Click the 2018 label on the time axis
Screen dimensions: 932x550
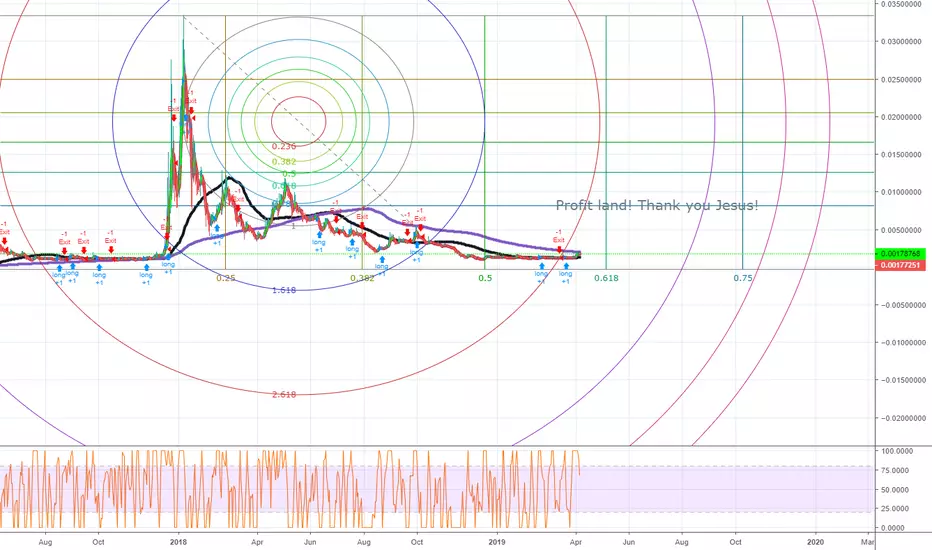178,542
